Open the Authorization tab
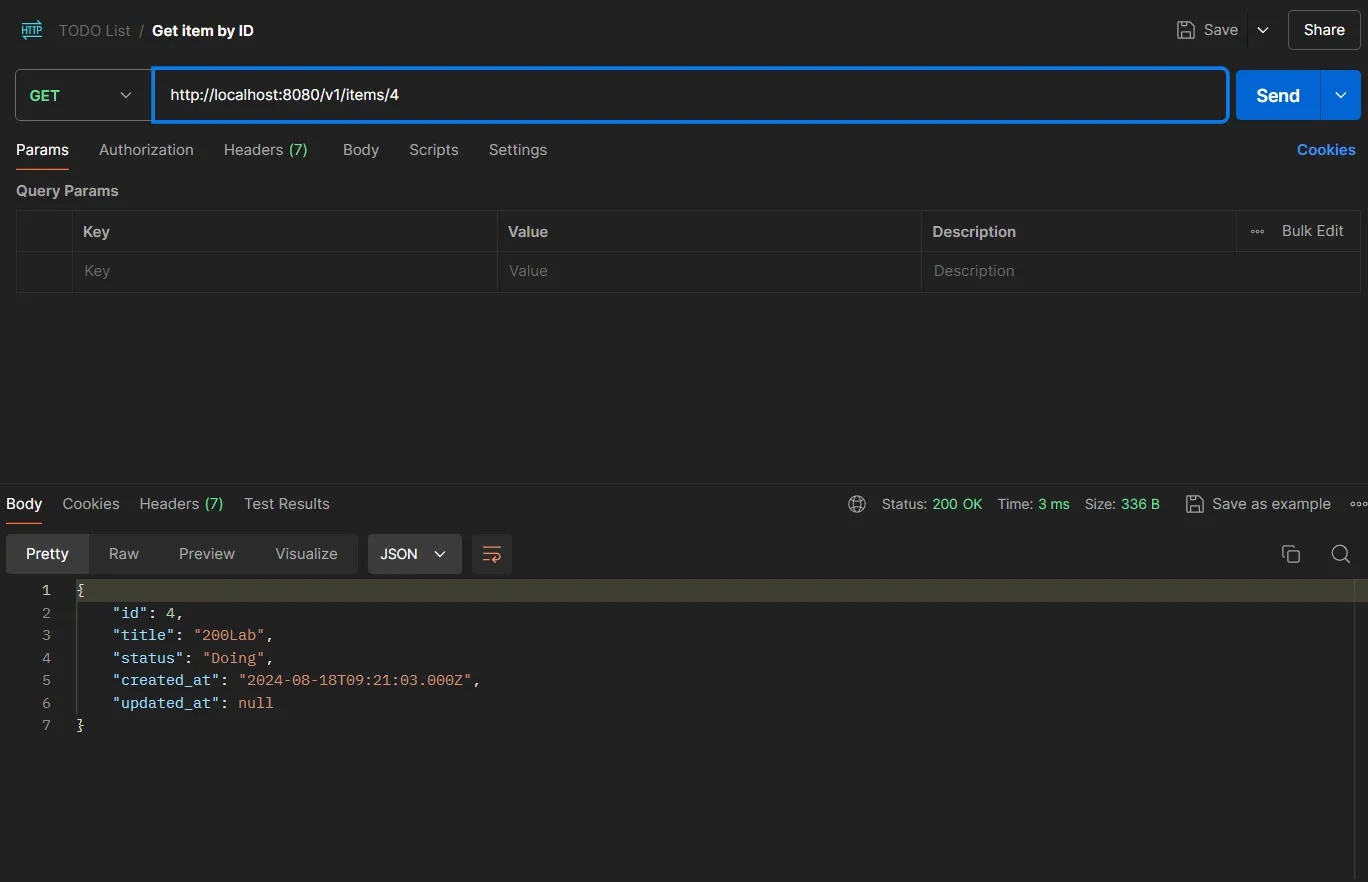 coord(146,150)
